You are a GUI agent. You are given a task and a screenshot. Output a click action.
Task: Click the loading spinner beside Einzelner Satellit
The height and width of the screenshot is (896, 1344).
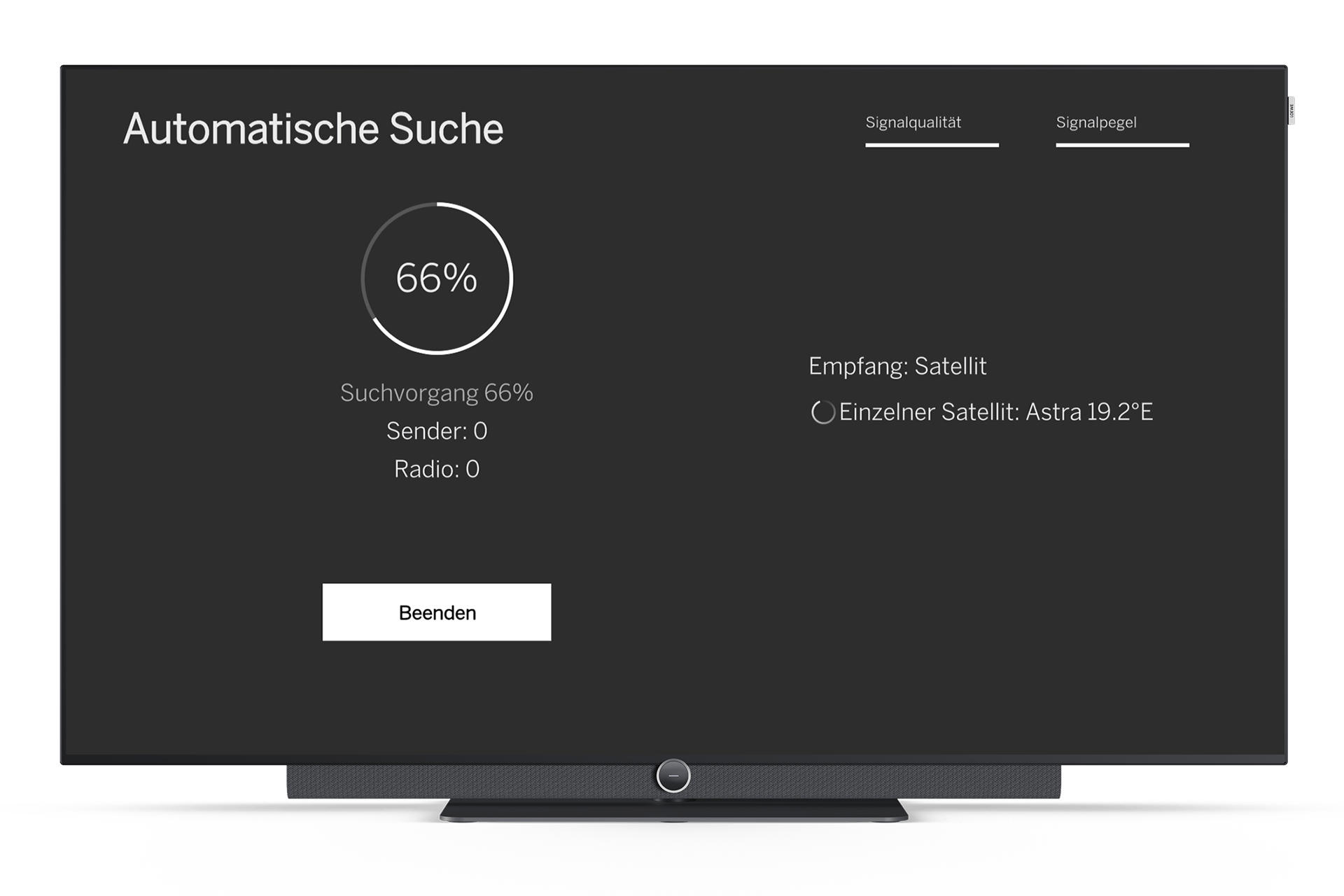coord(822,412)
